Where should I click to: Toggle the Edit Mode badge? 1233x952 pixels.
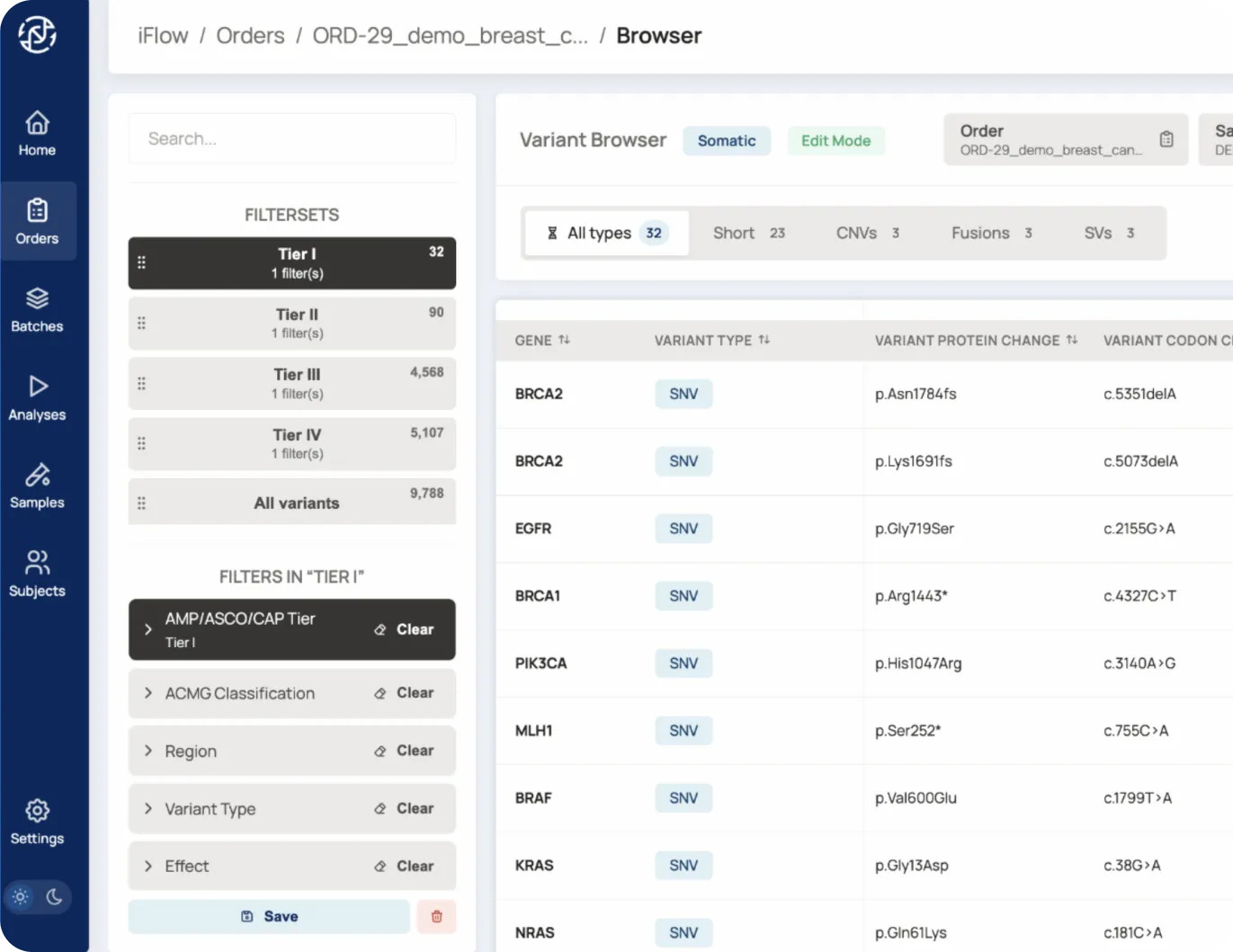pos(835,140)
